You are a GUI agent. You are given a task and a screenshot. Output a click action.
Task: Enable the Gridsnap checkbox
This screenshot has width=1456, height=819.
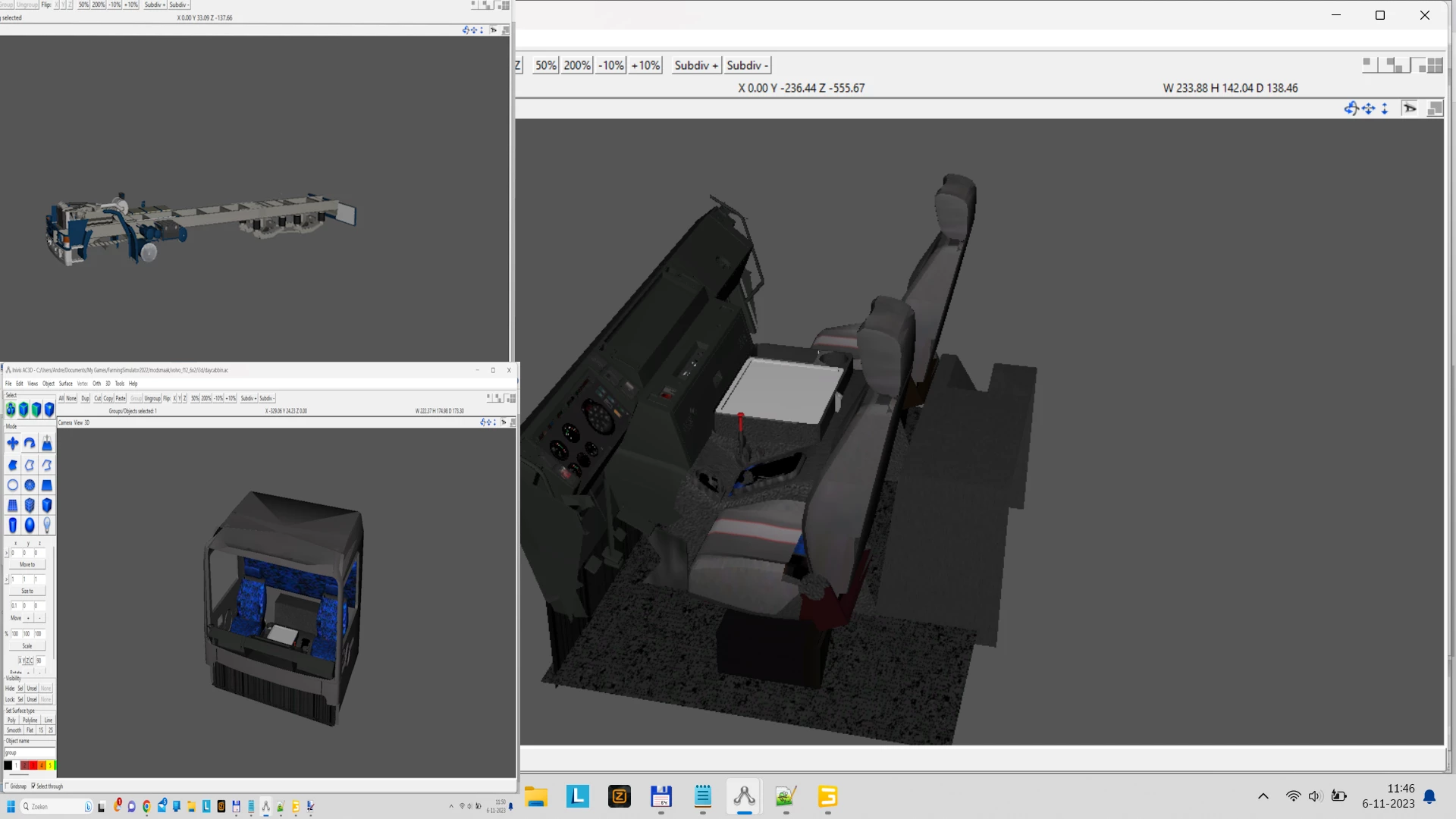coord(8,786)
